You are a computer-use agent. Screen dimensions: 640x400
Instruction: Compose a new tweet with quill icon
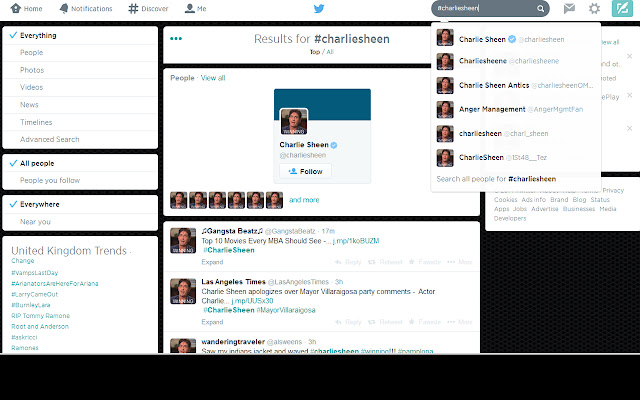(622, 8)
